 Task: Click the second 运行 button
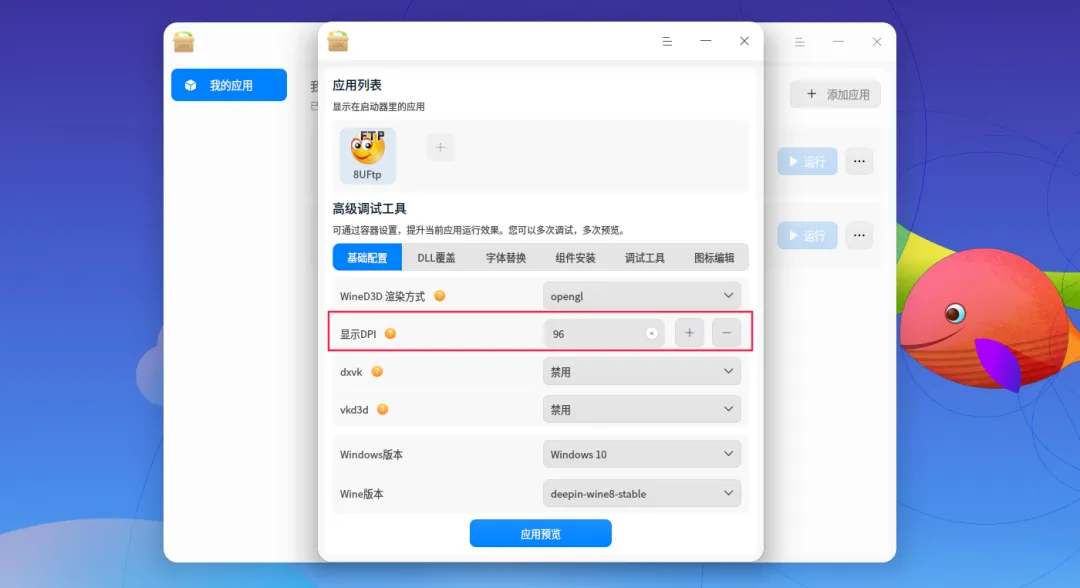807,235
